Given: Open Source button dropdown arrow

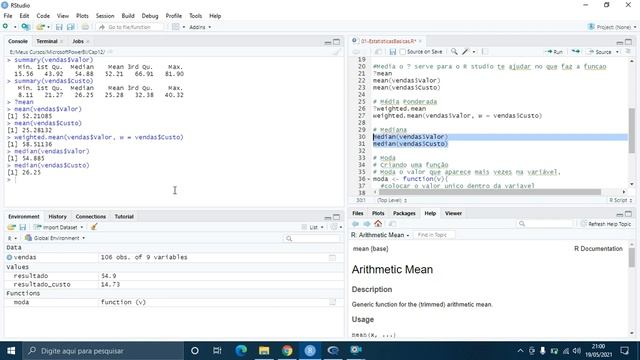Looking at the screenshot, I should 617,52.
